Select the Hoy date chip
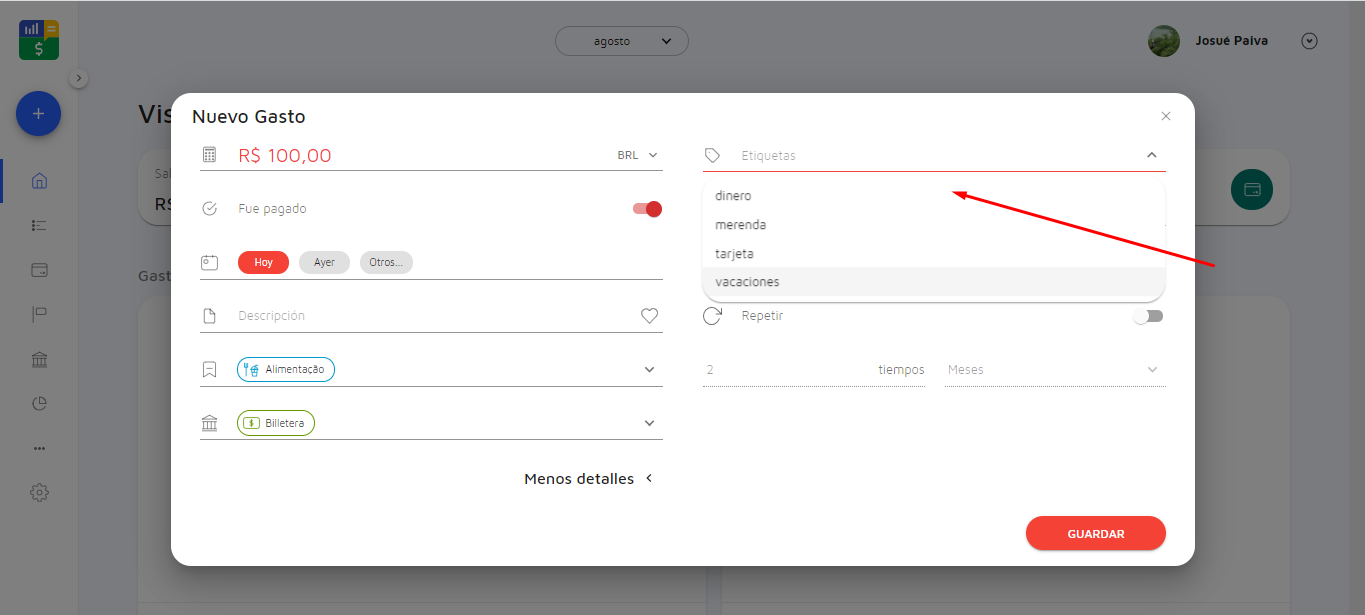Screen dimensions: 1365x615 263,262
